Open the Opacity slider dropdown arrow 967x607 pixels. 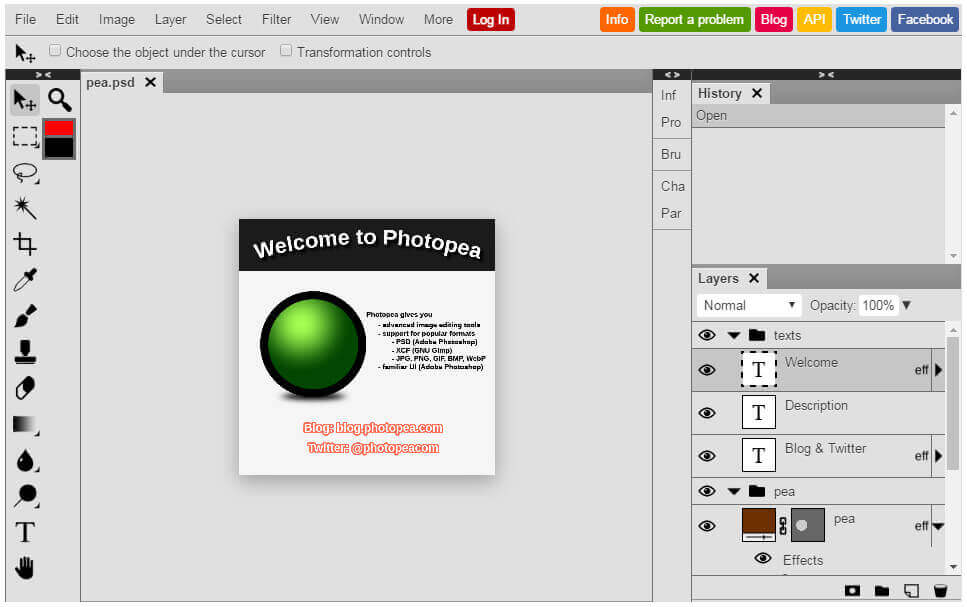[x=907, y=305]
